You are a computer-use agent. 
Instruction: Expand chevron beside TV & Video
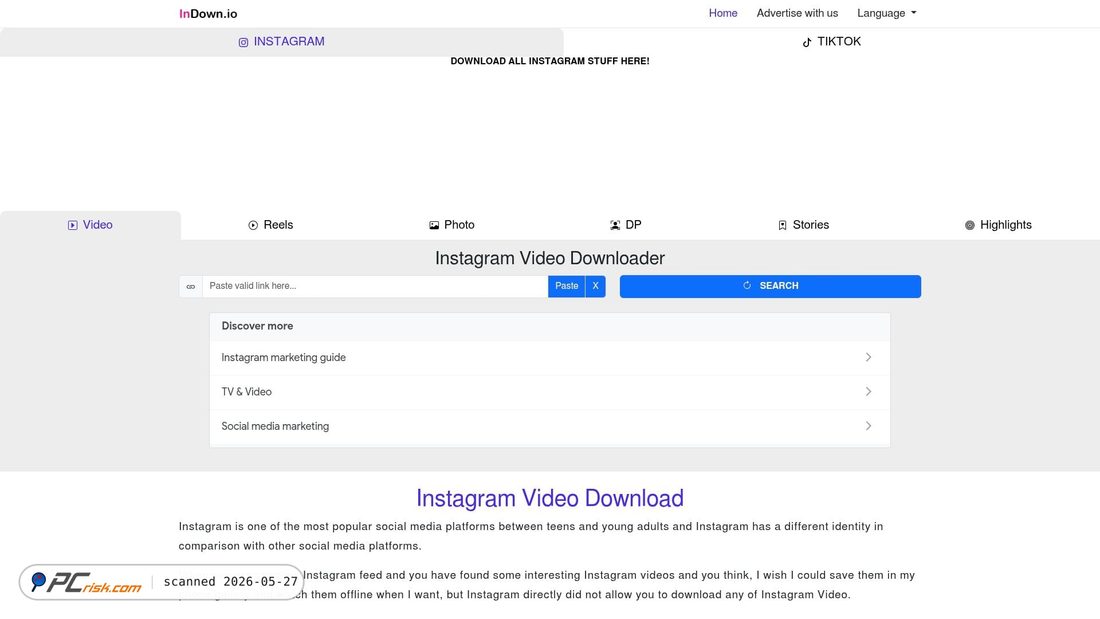pyautogui.click(x=868, y=392)
